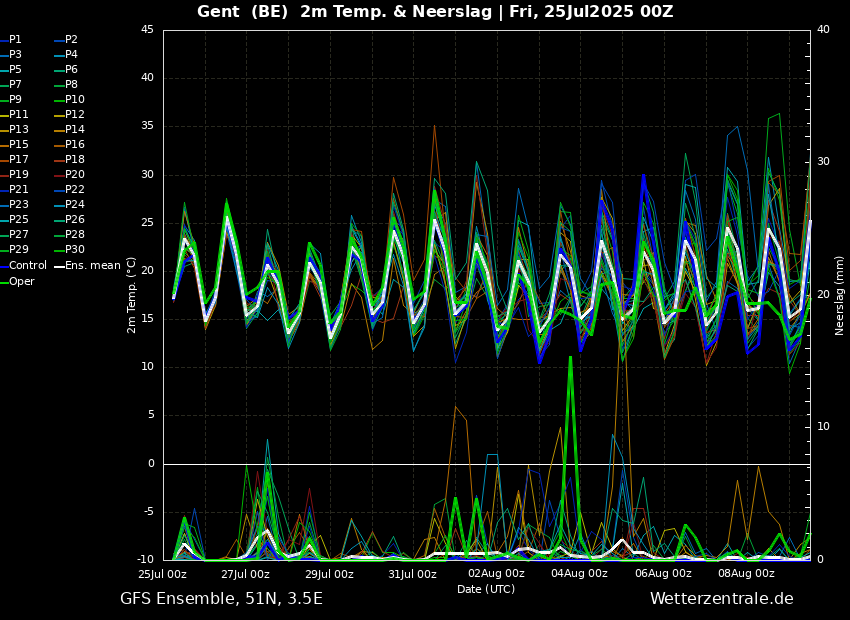The image size is (850, 620).
Task: Click the 2m Temp. (°C) axis label
Action: coord(132,294)
